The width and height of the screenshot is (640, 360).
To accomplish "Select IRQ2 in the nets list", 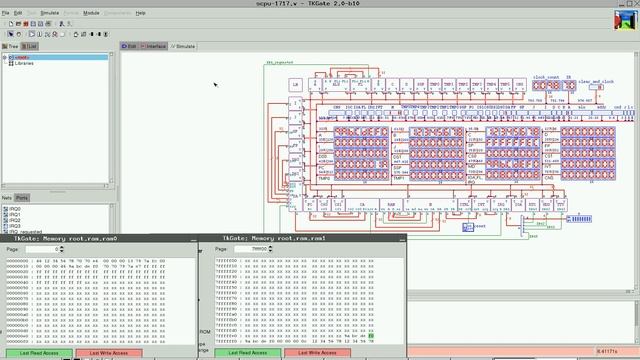I will coord(15,220).
